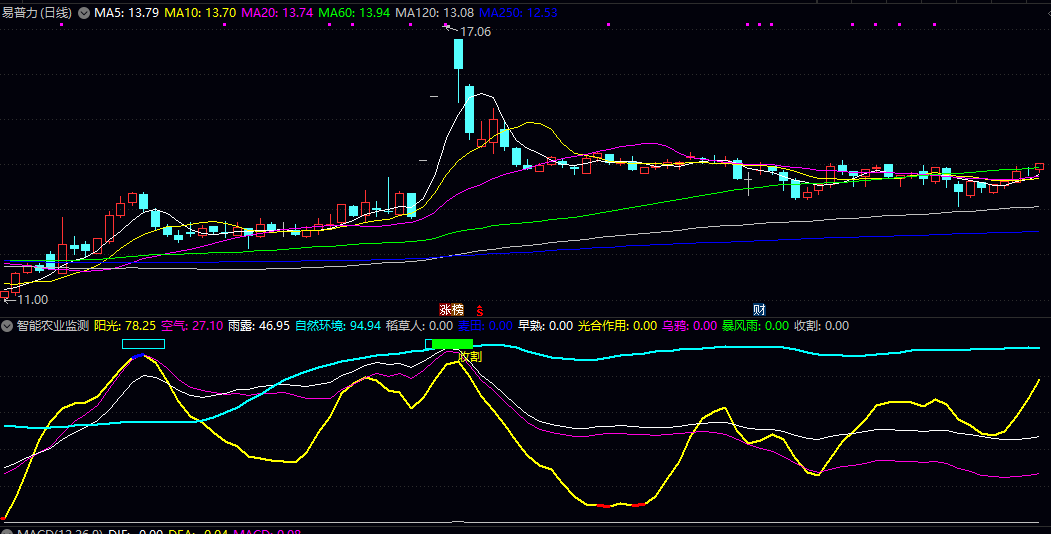
Task: Click the 智能农业监测 indicator name
Action: tap(52, 326)
